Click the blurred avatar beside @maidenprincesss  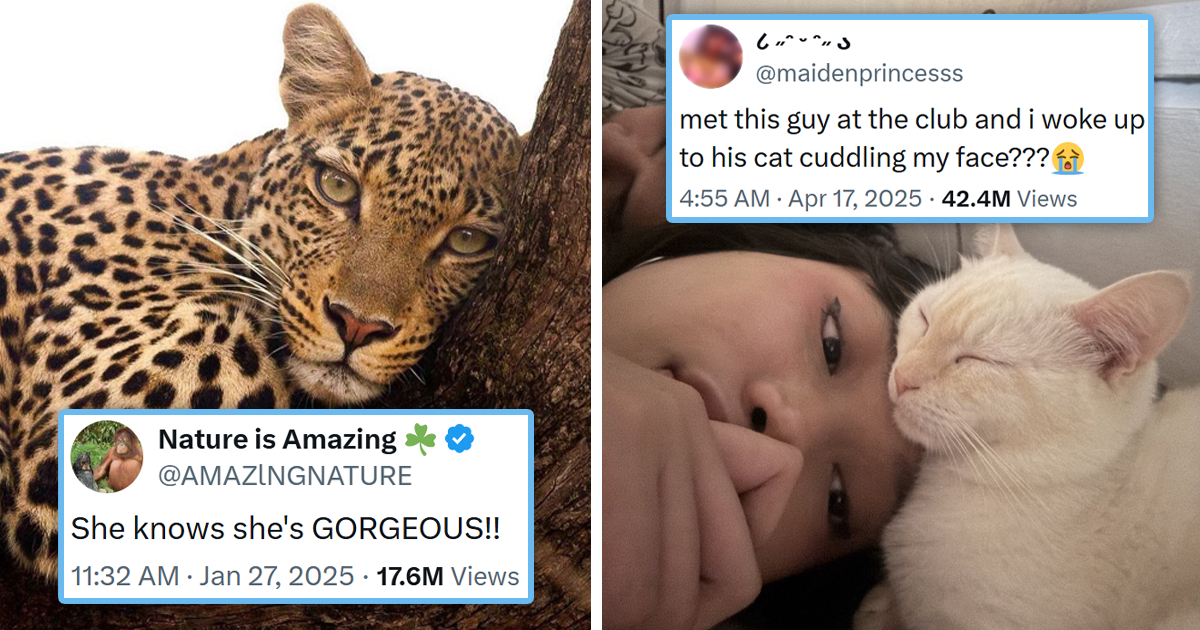tap(710, 56)
